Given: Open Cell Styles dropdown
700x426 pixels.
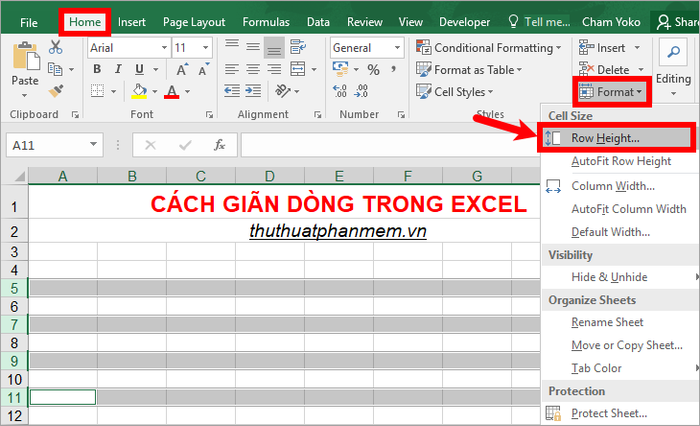Looking at the screenshot, I should (454, 92).
